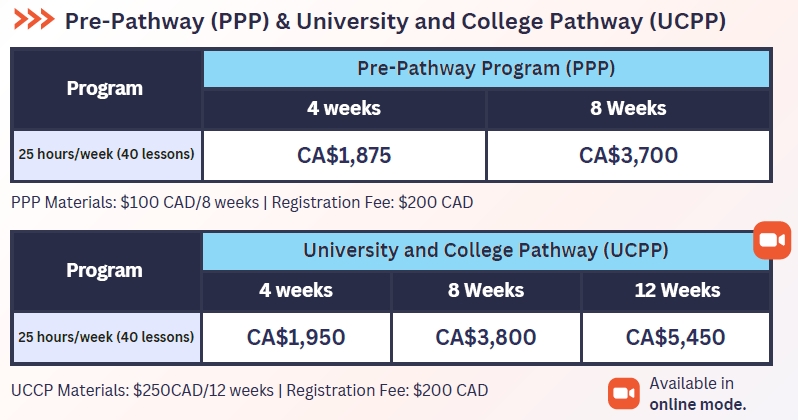Click the '4 weeks' column in PPP table
798x420 pixels.
point(344,109)
